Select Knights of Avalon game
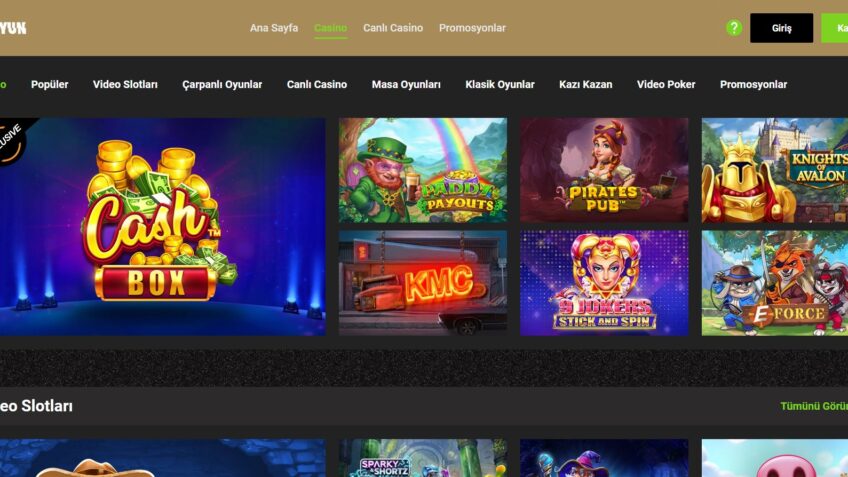 click(774, 170)
